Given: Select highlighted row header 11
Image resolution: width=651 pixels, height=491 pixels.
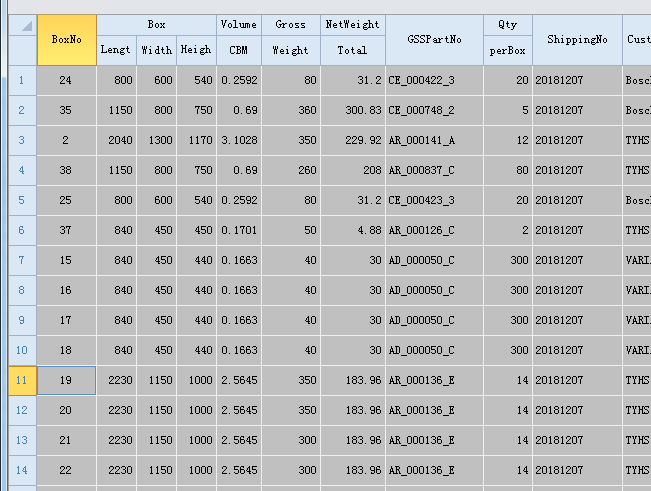Looking at the screenshot, I should [x=22, y=380].
